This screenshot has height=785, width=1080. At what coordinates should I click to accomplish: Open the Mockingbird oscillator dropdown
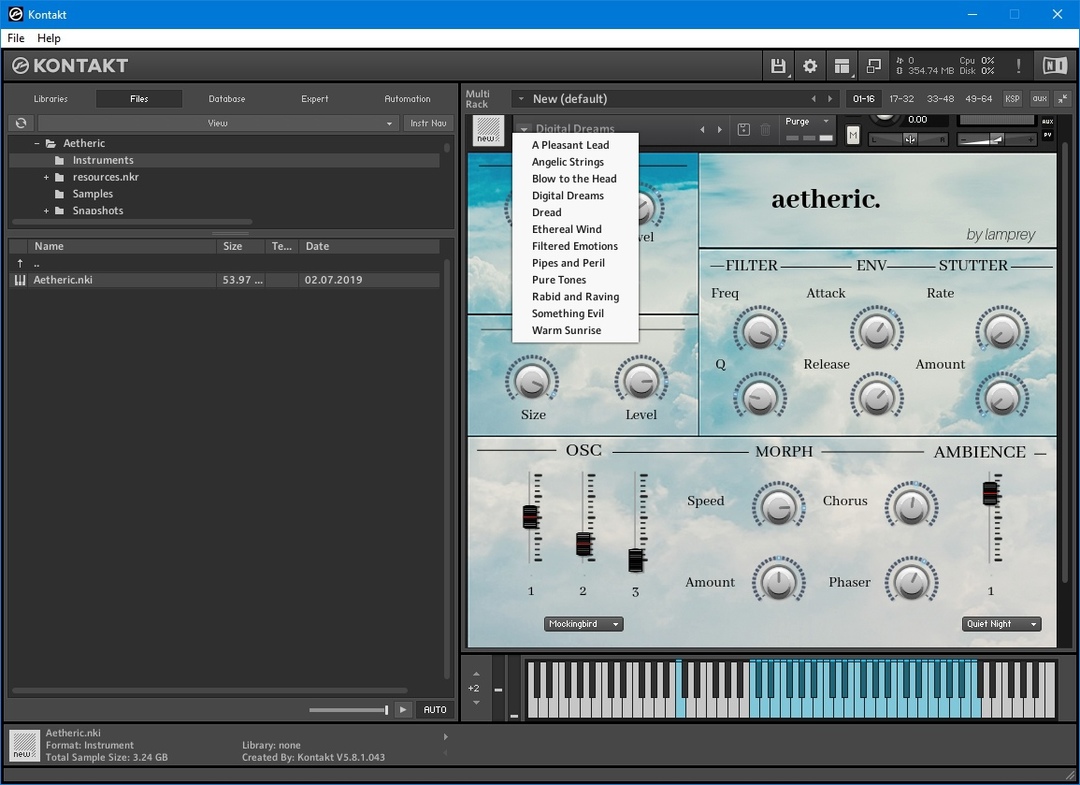click(584, 624)
